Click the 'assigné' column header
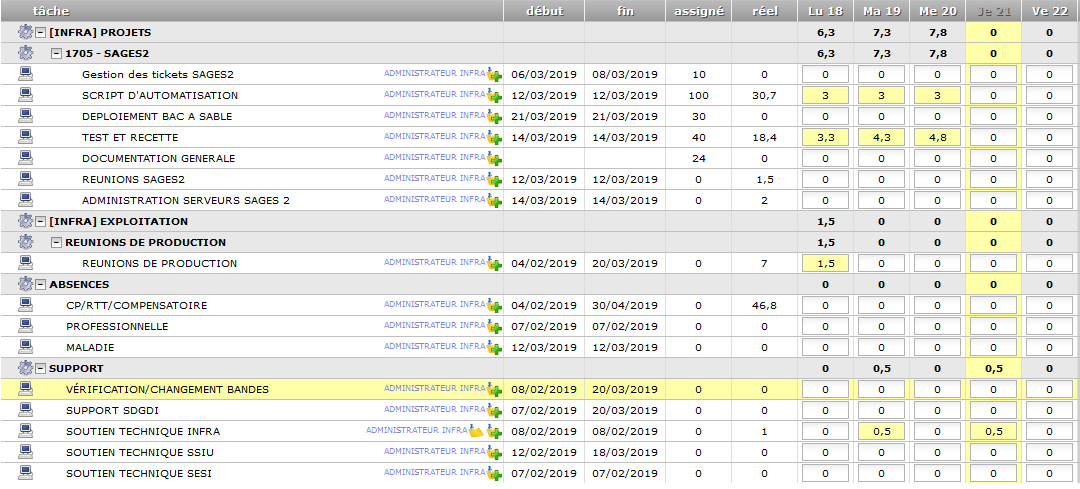The width and height of the screenshot is (1080, 489). [697, 11]
